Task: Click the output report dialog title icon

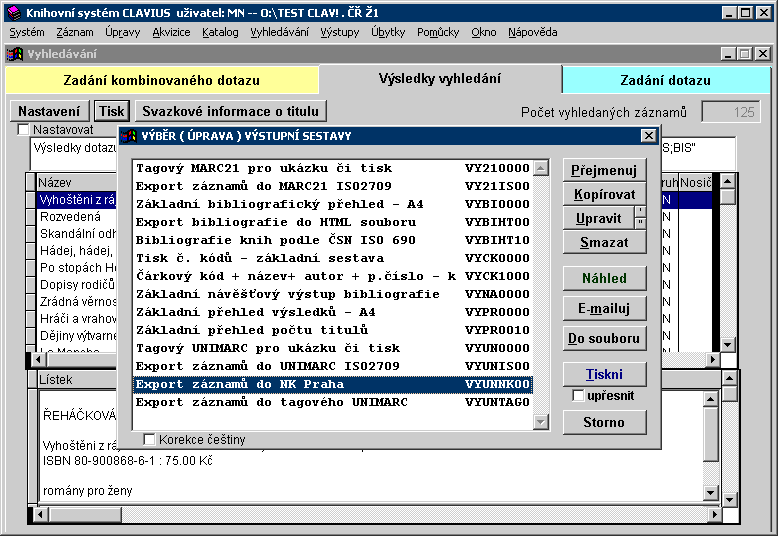Action: click(129, 135)
